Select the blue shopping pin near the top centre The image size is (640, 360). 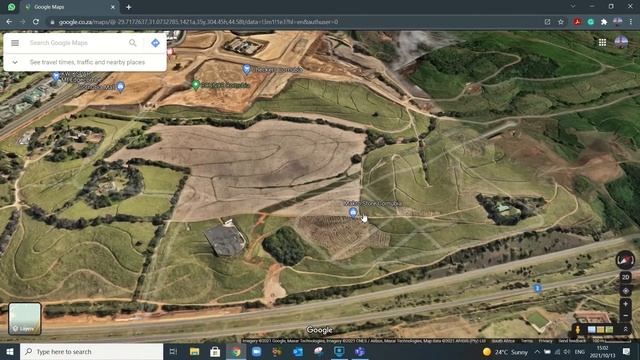tap(247, 69)
